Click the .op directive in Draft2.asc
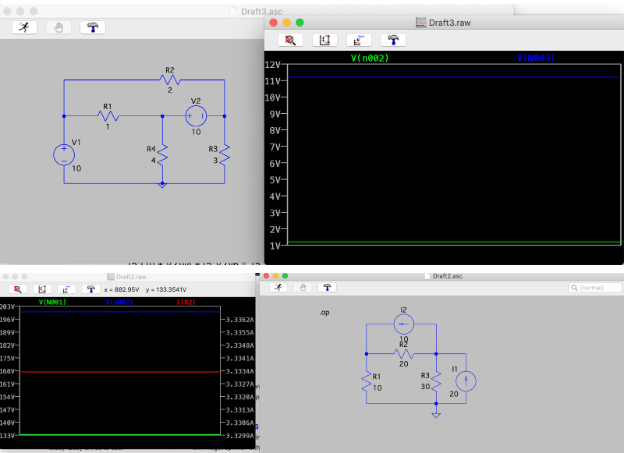Image resolution: width=624 pixels, height=453 pixels. (324, 312)
